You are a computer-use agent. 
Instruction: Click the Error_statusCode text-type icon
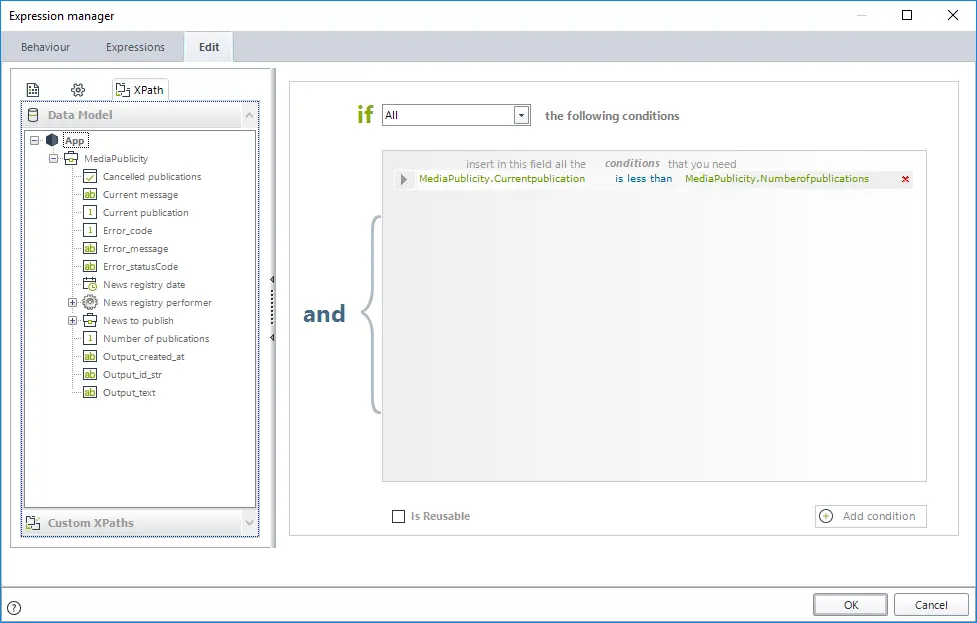(90, 267)
